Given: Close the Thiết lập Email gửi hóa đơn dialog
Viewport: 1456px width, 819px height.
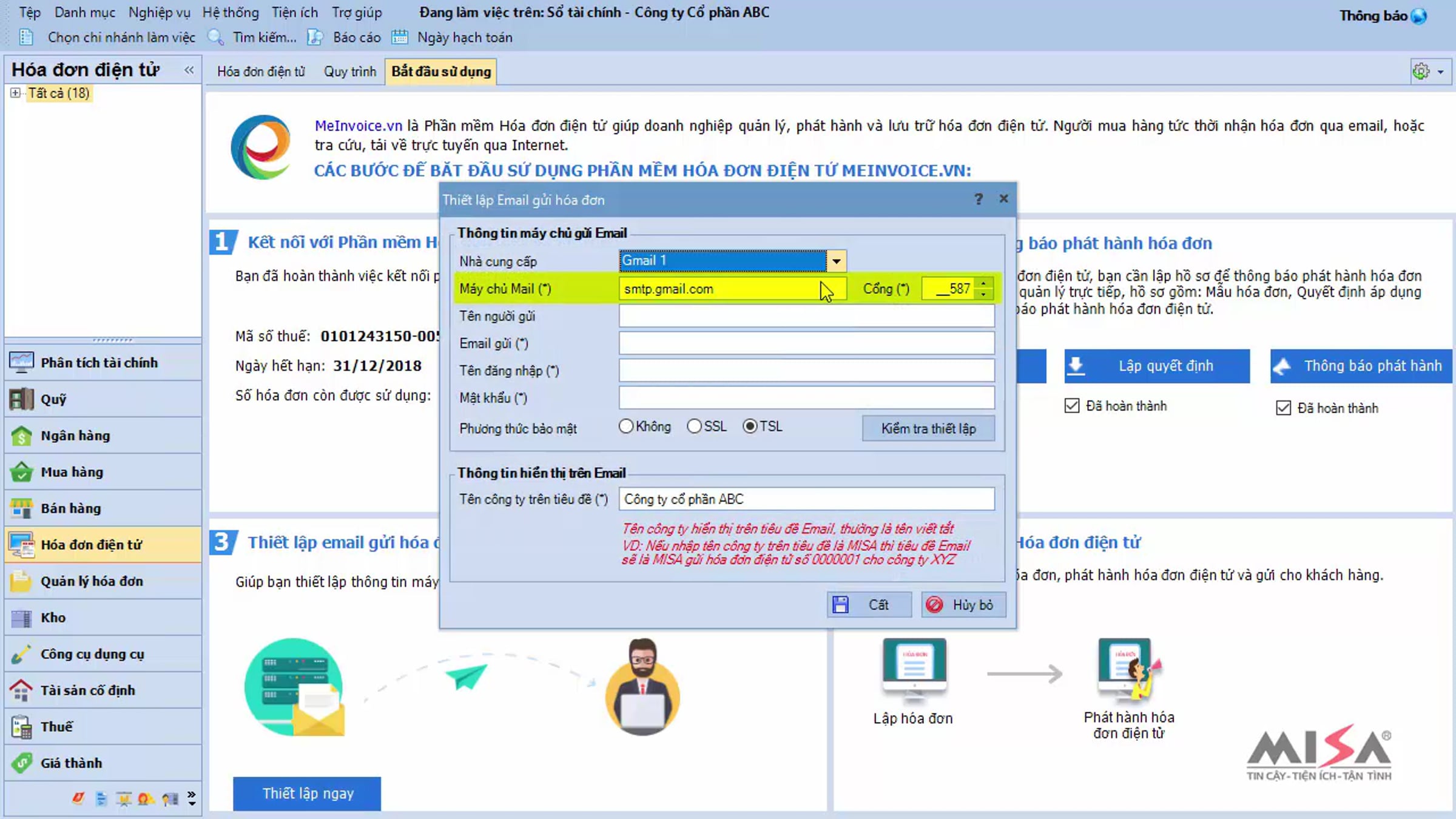Looking at the screenshot, I should 1003,199.
